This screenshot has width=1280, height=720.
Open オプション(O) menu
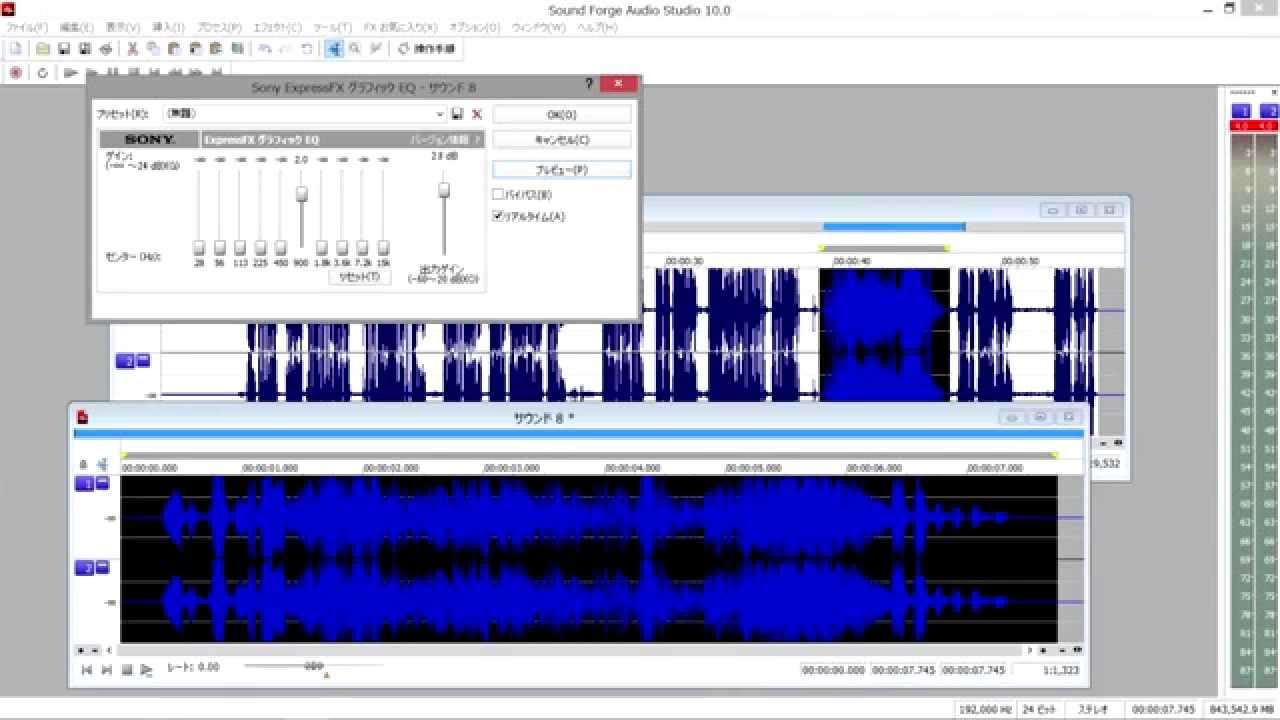click(x=474, y=27)
